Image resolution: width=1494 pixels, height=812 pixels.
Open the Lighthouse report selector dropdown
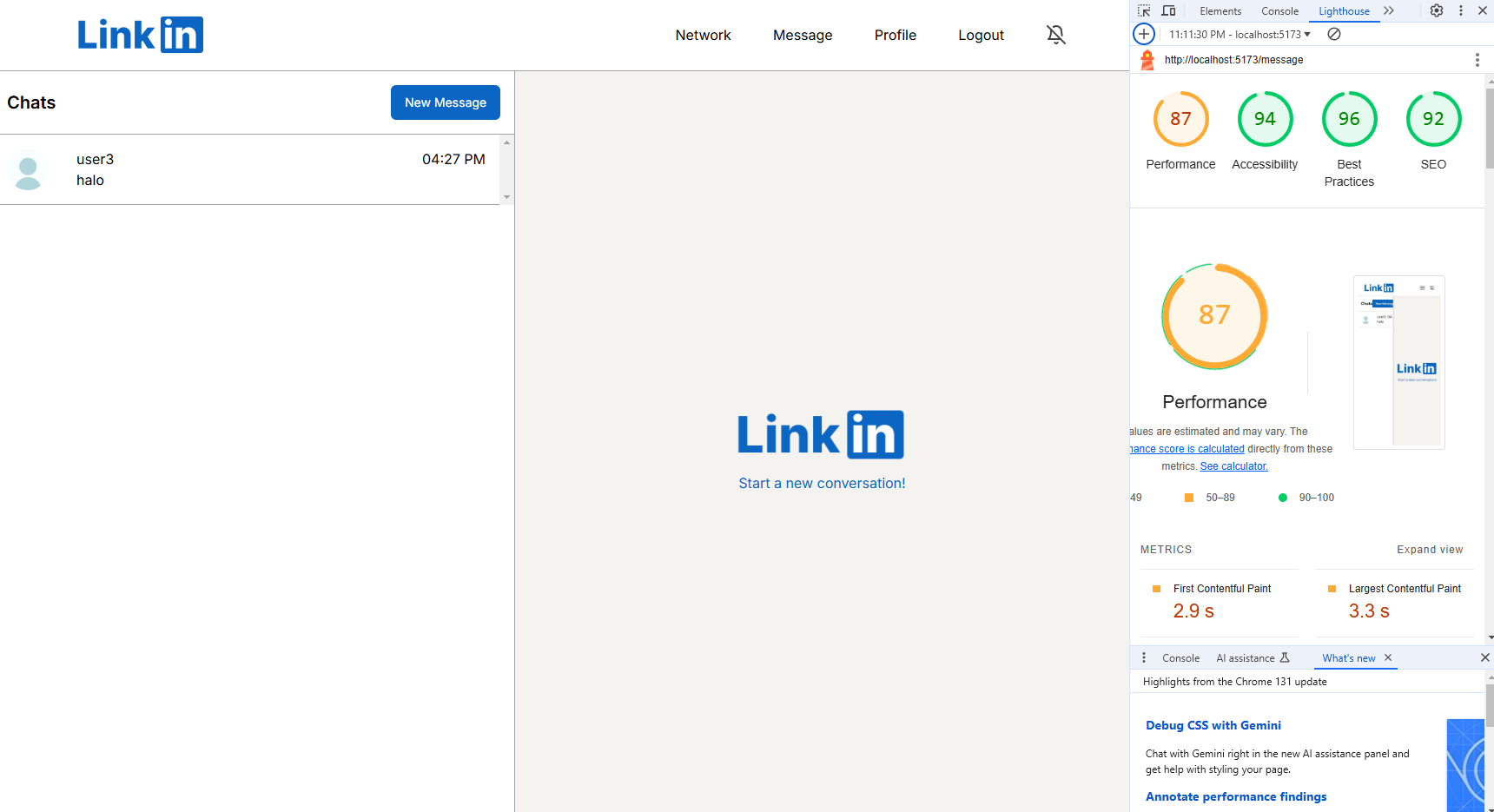click(1239, 34)
